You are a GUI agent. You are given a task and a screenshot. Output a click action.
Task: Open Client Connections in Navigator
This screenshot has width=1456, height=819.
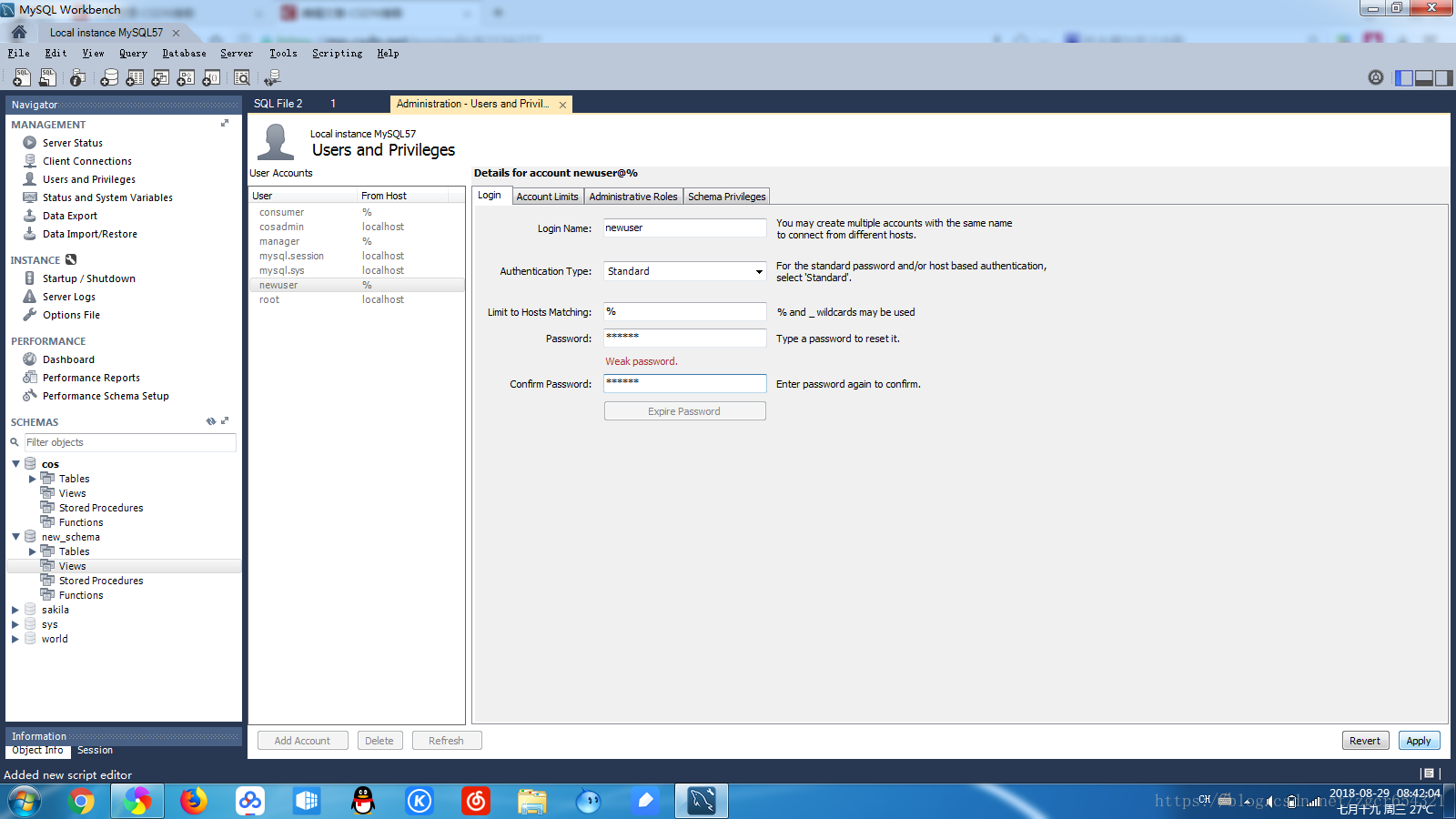(x=86, y=161)
